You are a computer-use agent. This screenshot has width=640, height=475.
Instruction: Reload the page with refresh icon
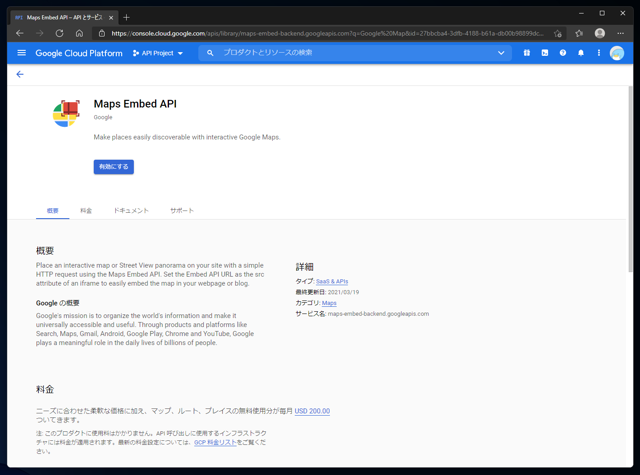point(60,33)
